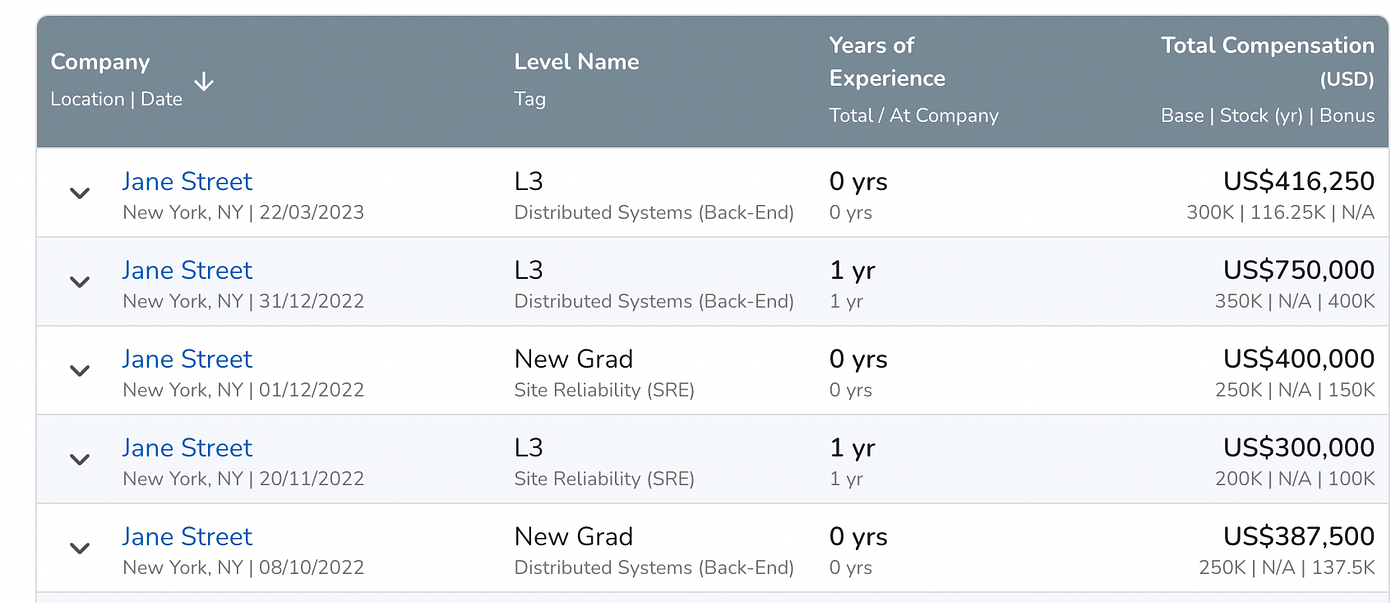Open Jane Street link dated 31/12/2022

click(x=186, y=270)
